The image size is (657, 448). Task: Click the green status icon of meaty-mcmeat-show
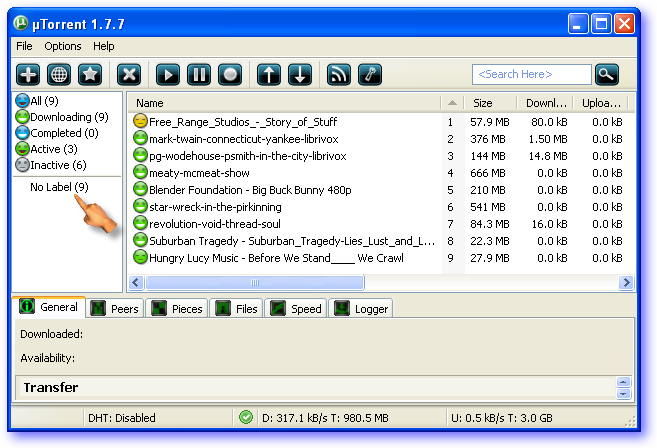[x=140, y=172]
